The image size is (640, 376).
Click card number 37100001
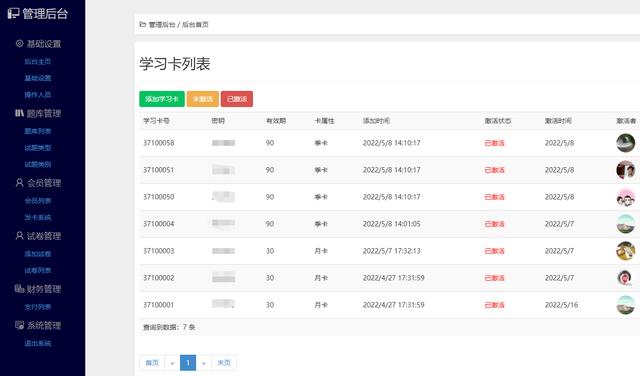(158, 305)
